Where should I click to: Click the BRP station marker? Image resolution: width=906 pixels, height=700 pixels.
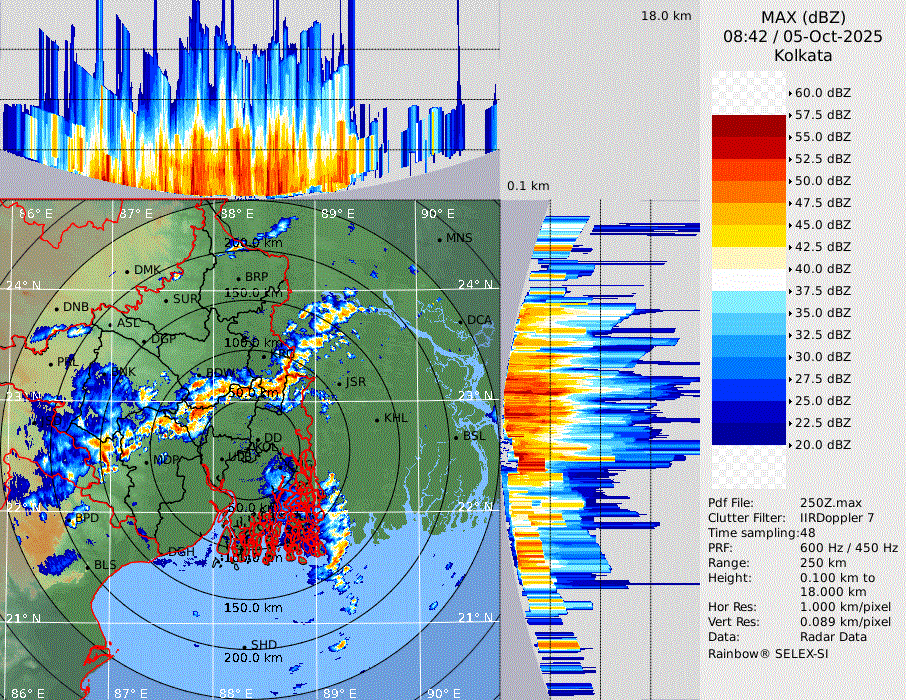click(x=239, y=278)
